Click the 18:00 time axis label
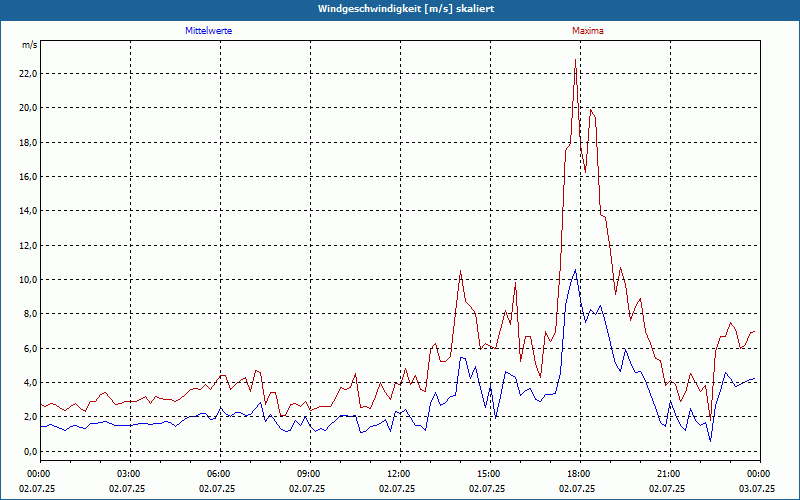800x500 pixels. [x=581, y=474]
